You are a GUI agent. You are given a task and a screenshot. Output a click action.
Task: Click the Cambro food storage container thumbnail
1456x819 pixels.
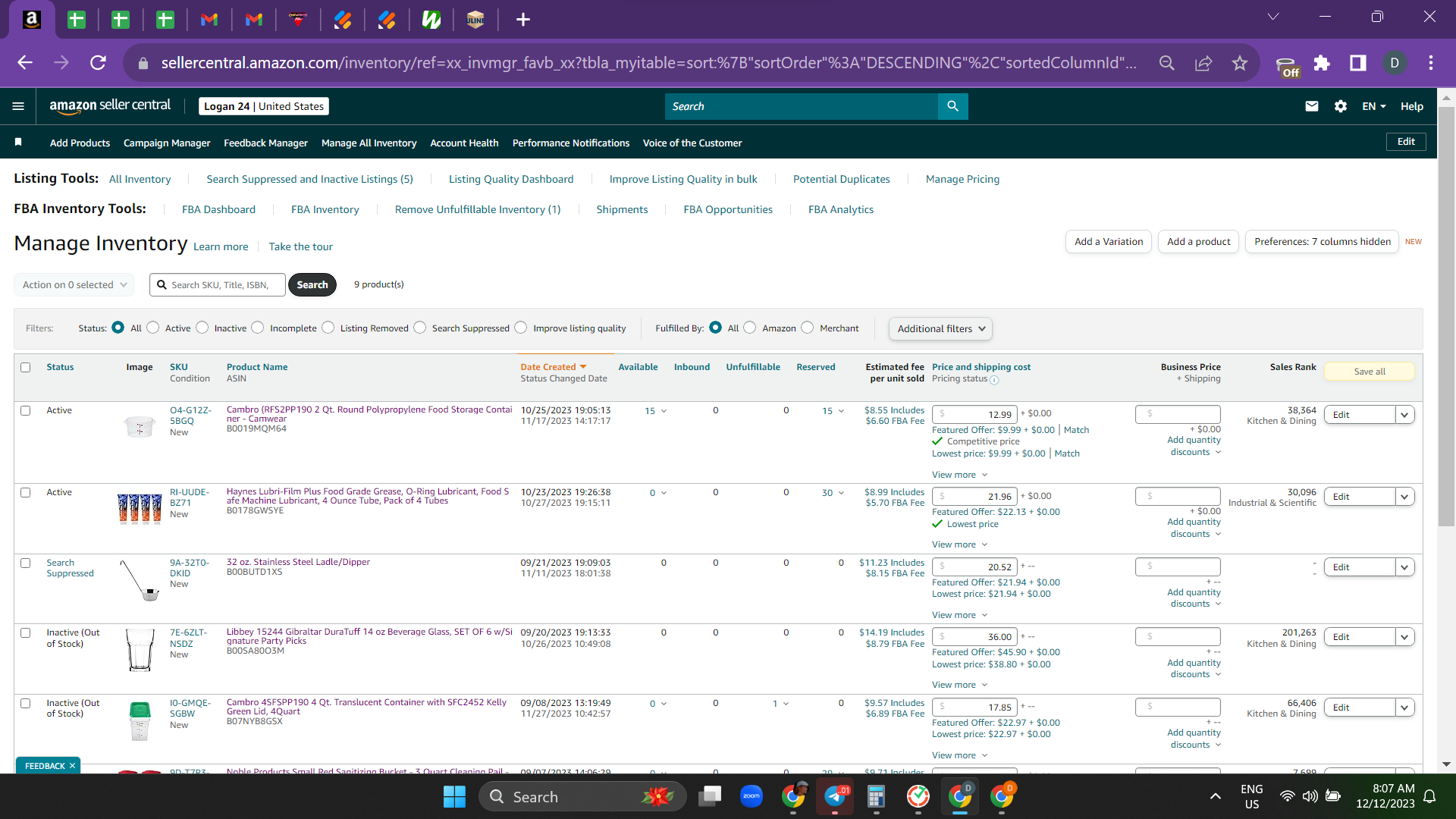(140, 427)
